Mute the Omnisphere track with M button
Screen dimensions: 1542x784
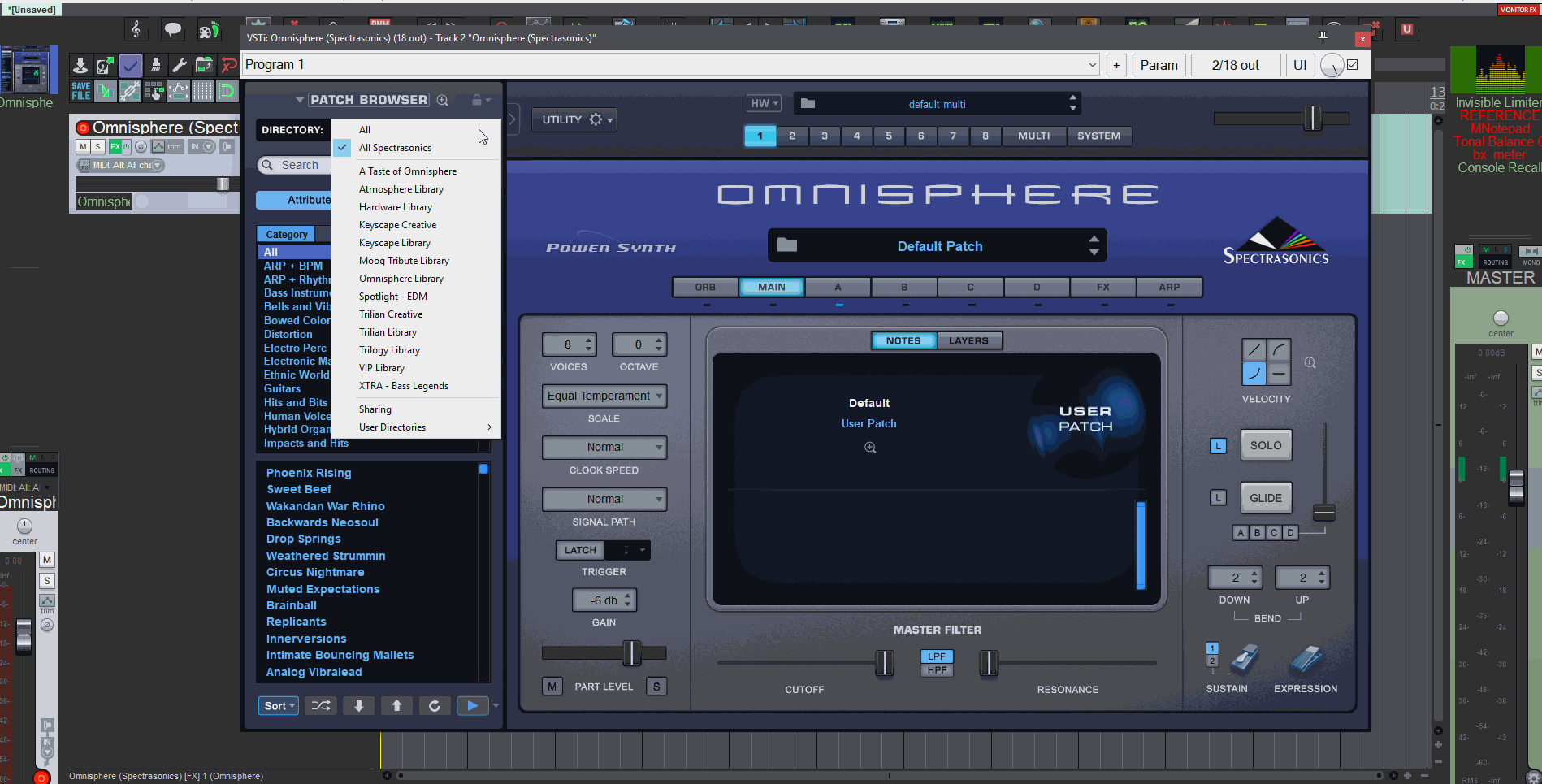pyautogui.click(x=83, y=147)
